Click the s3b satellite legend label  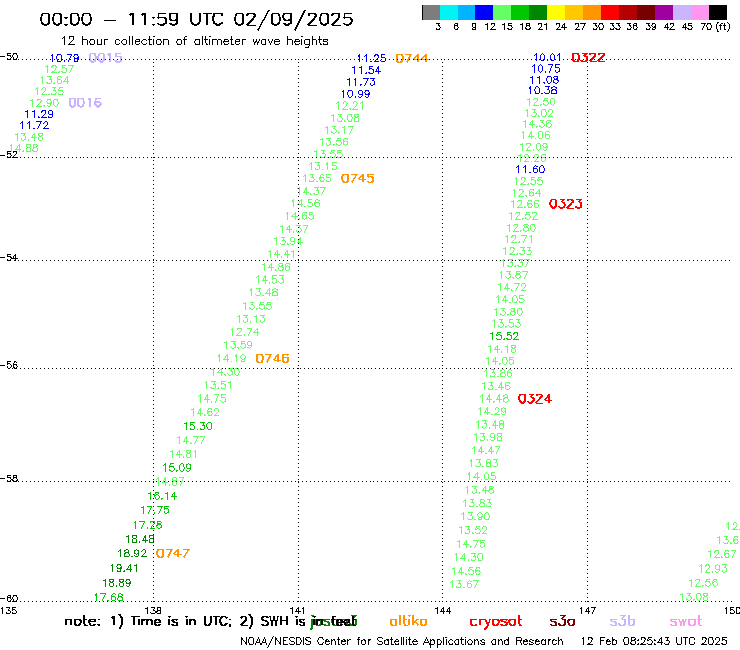tap(622, 621)
